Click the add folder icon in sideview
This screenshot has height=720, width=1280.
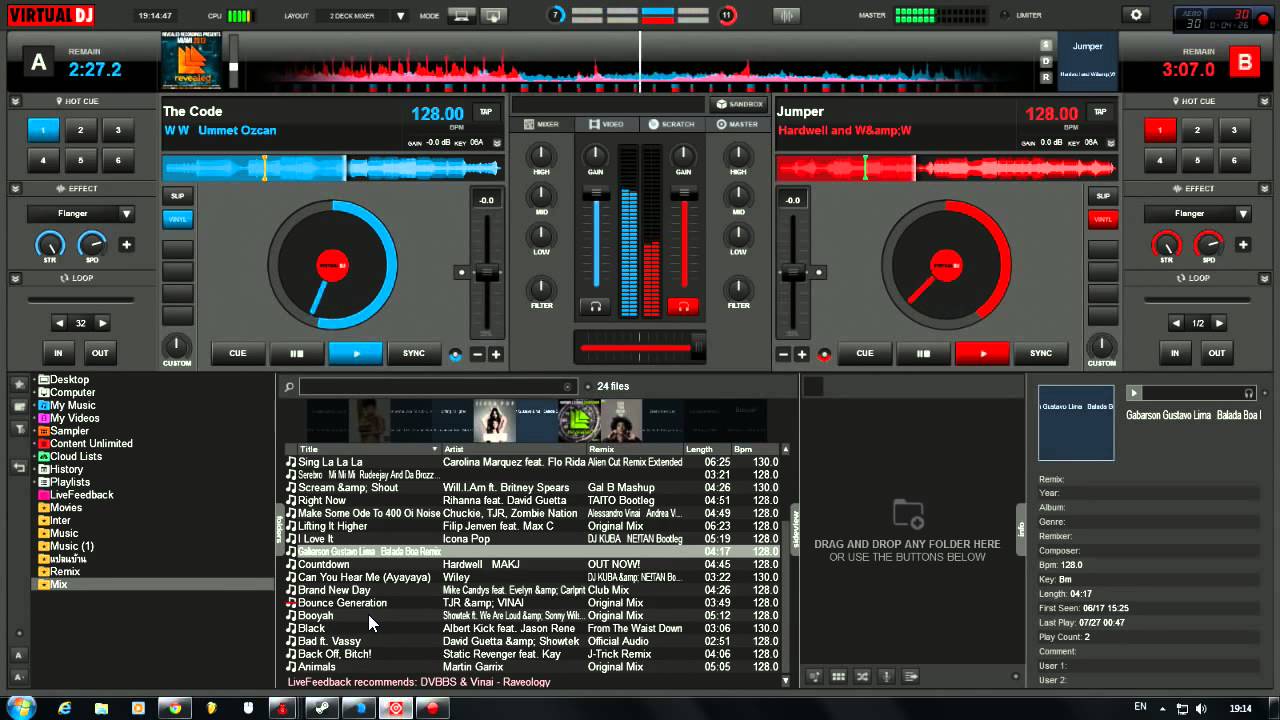[908, 514]
